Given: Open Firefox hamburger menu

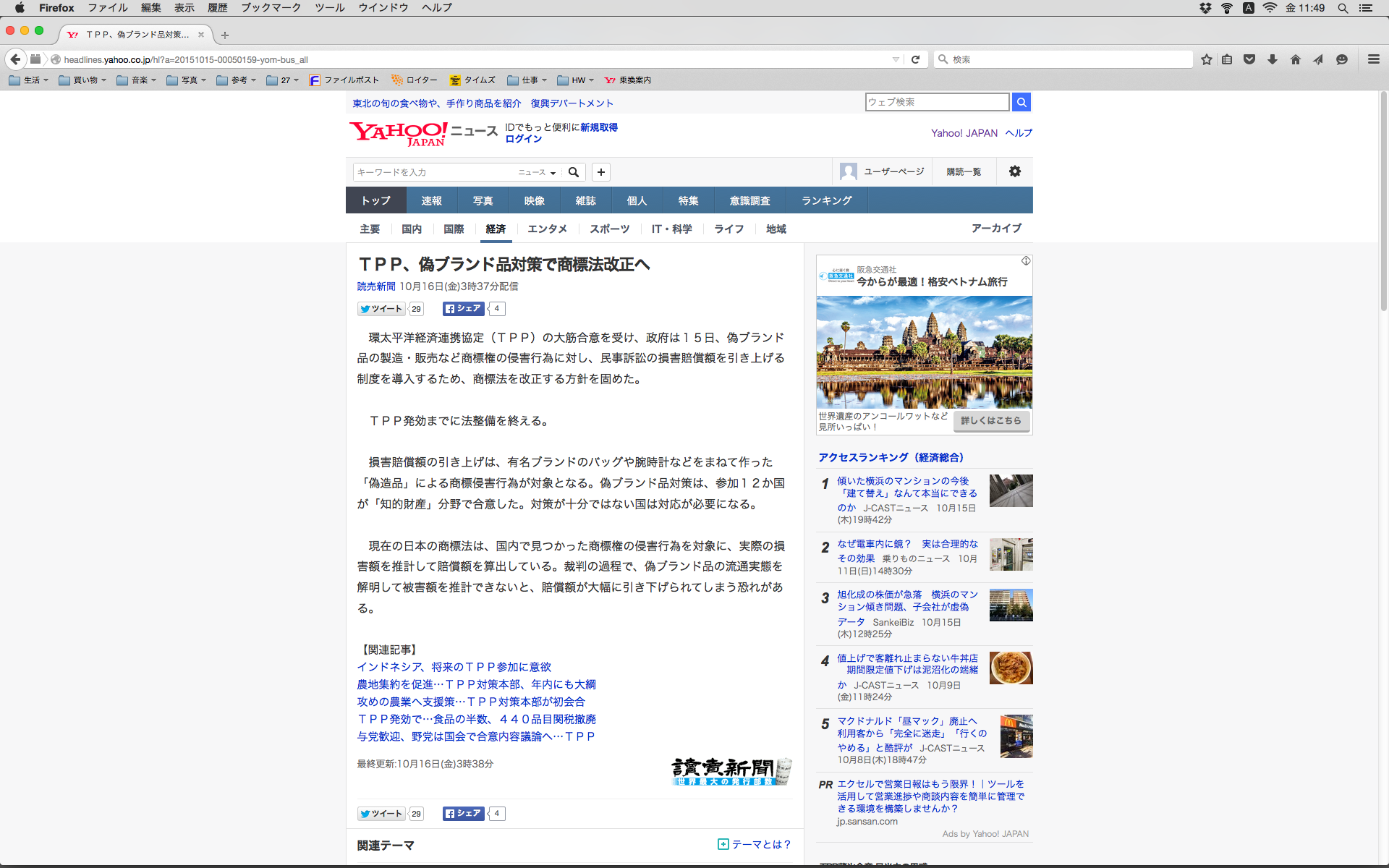Looking at the screenshot, I should 1373,59.
